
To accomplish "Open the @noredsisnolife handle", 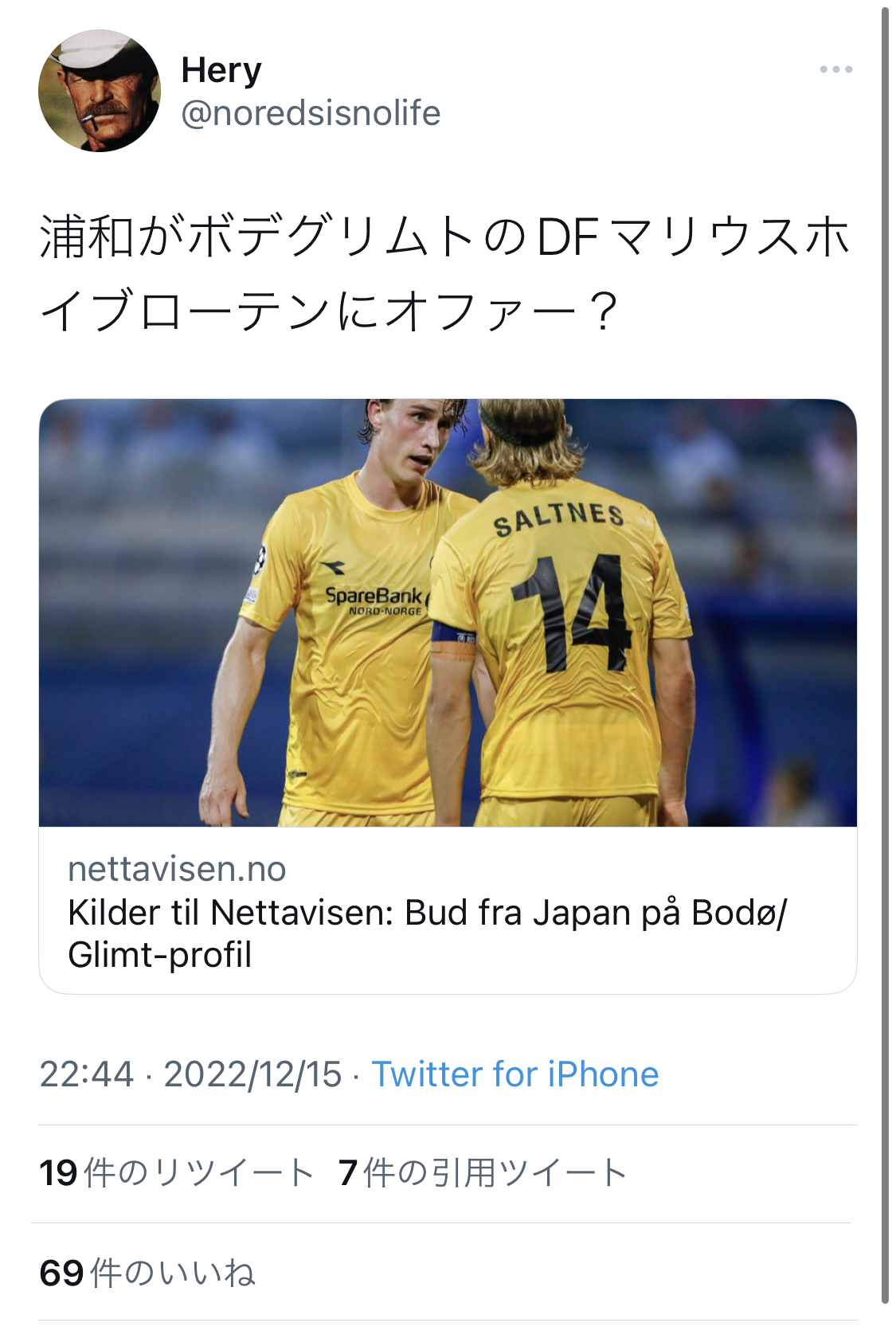I will [311, 113].
